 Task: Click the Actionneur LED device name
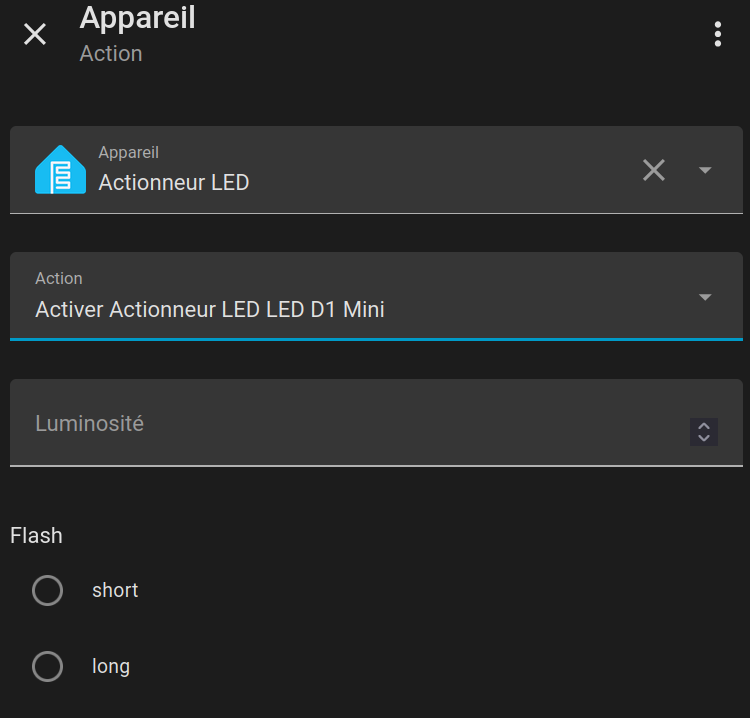click(174, 182)
